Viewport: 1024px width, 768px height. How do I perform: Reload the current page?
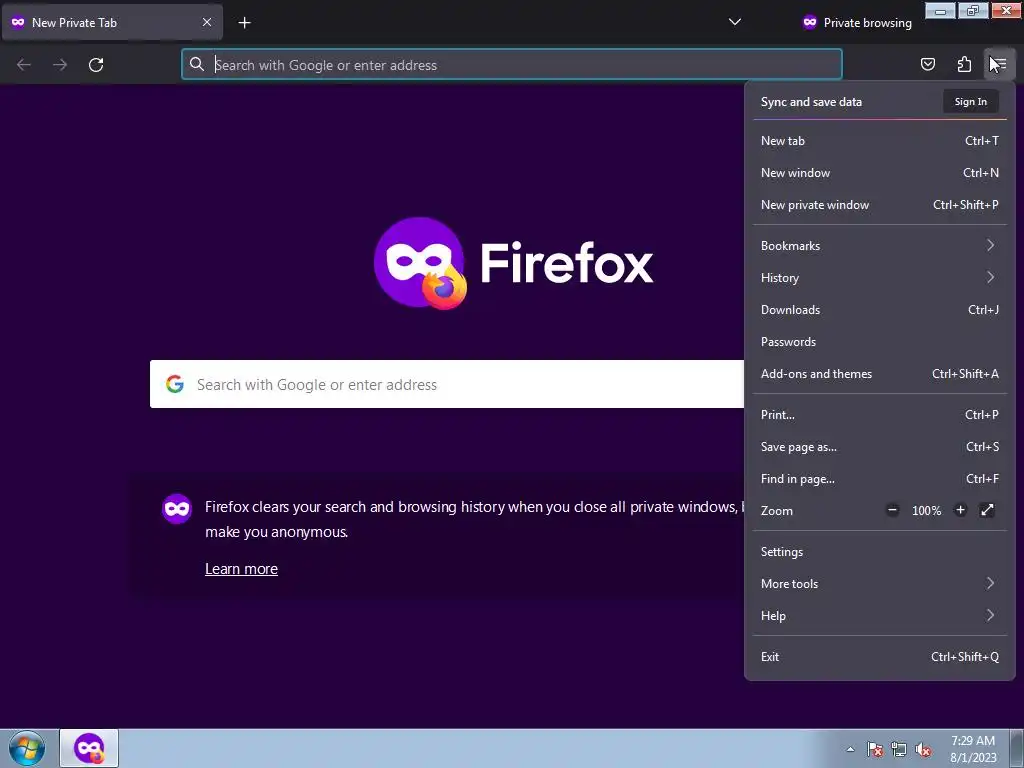96,65
